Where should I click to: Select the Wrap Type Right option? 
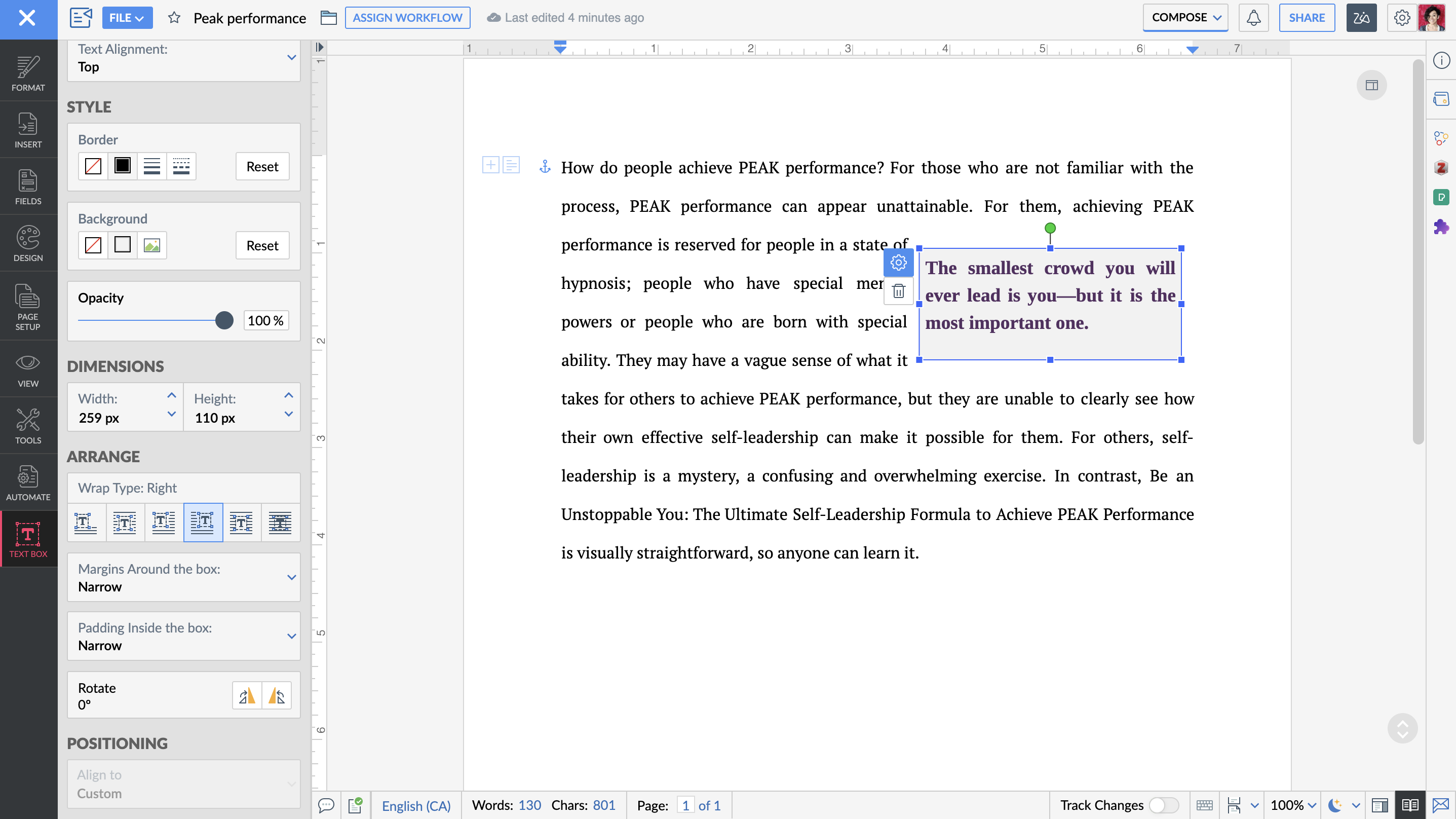[202, 522]
